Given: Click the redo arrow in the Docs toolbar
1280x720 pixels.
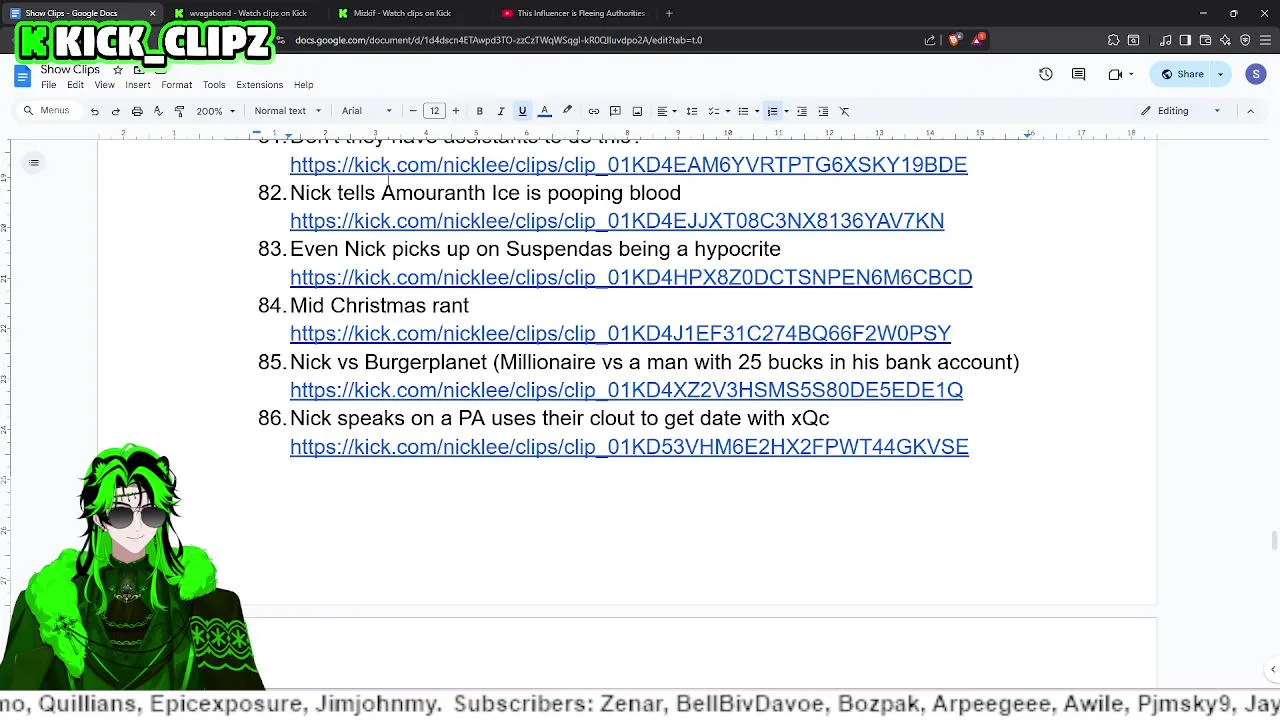Looking at the screenshot, I should [115, 111].
